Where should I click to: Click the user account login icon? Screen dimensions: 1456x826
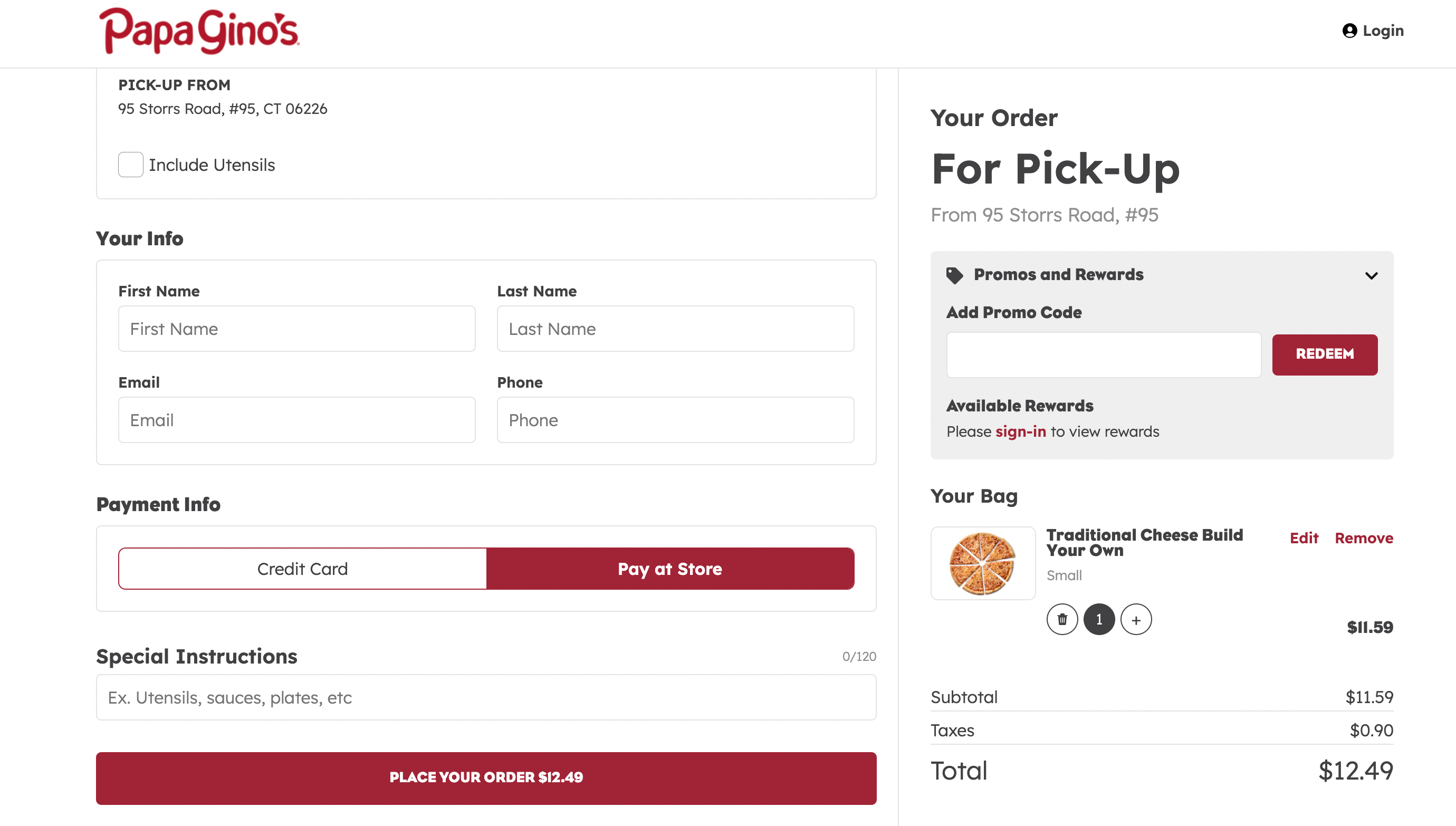pos(1350,31)
